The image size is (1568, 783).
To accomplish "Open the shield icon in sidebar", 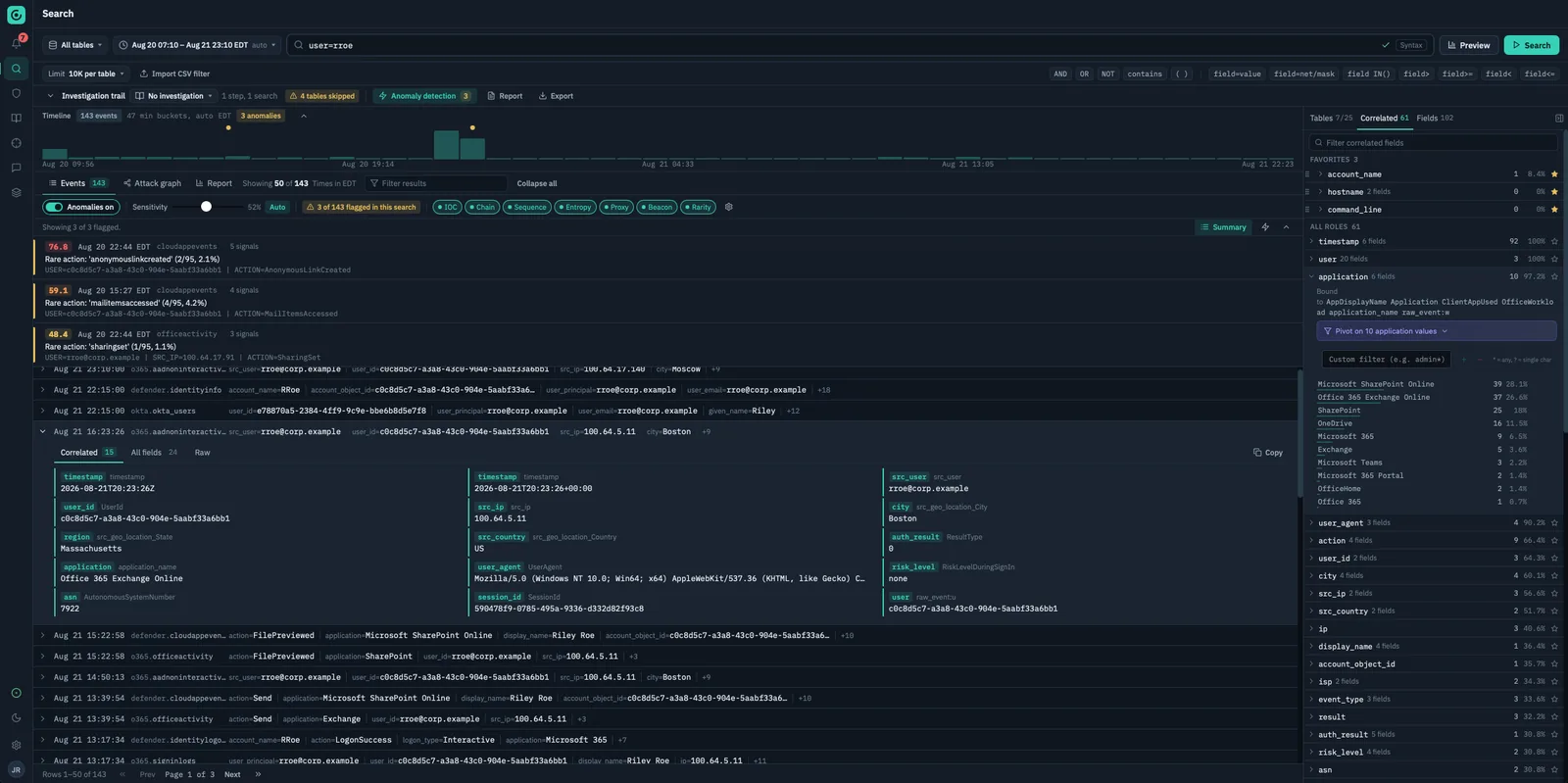I will tap(16, 93).
